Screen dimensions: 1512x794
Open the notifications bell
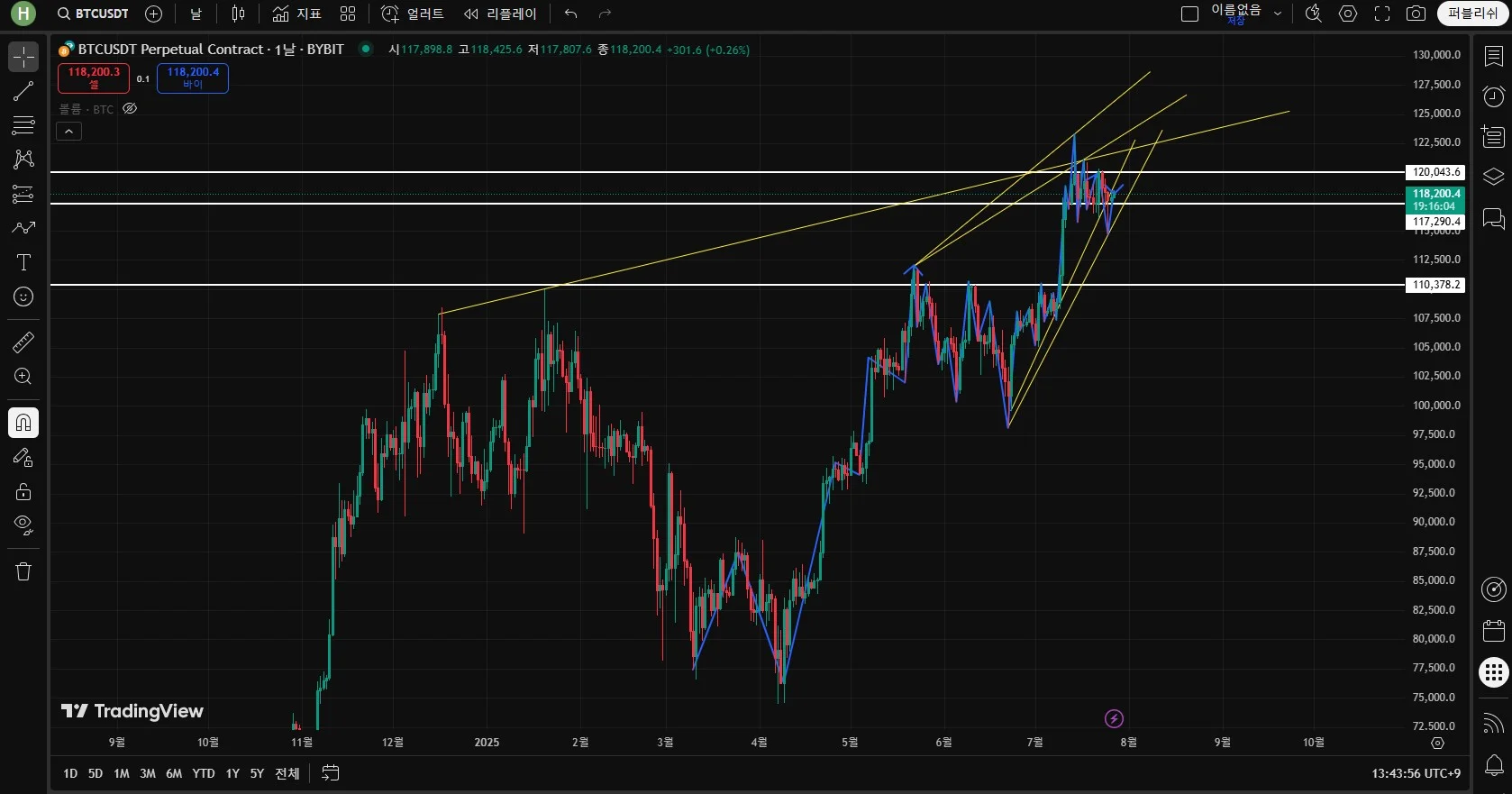[1493, 766]
